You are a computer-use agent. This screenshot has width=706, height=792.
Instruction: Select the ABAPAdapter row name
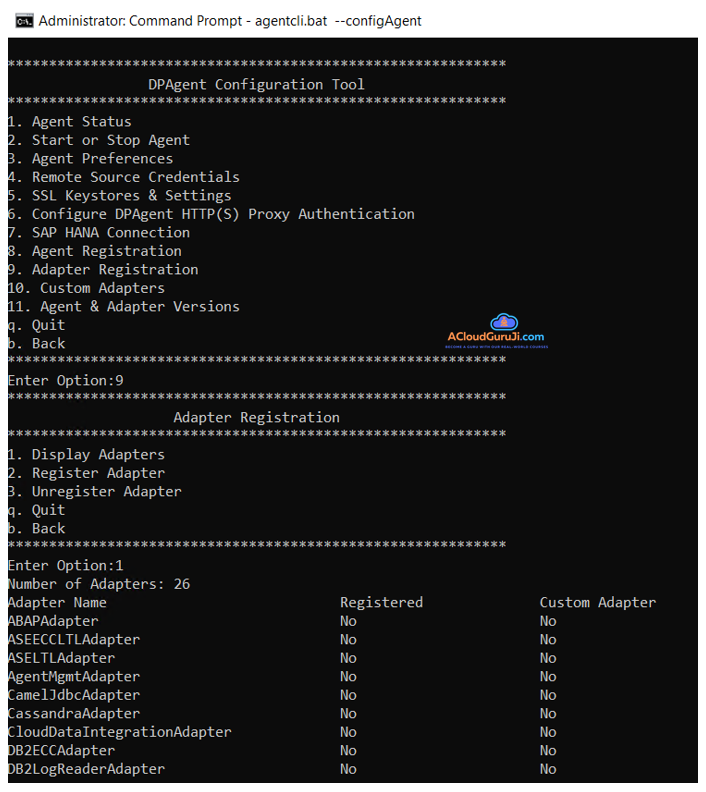53,621
